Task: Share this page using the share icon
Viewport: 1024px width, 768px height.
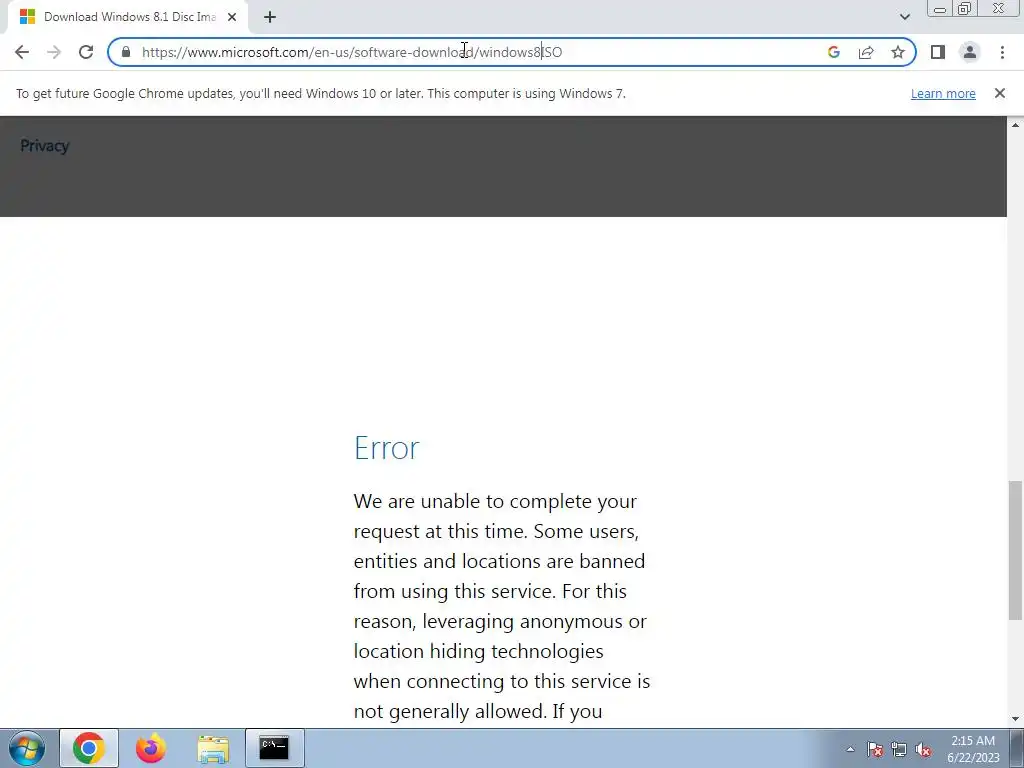Action: (x=866, y=52)
